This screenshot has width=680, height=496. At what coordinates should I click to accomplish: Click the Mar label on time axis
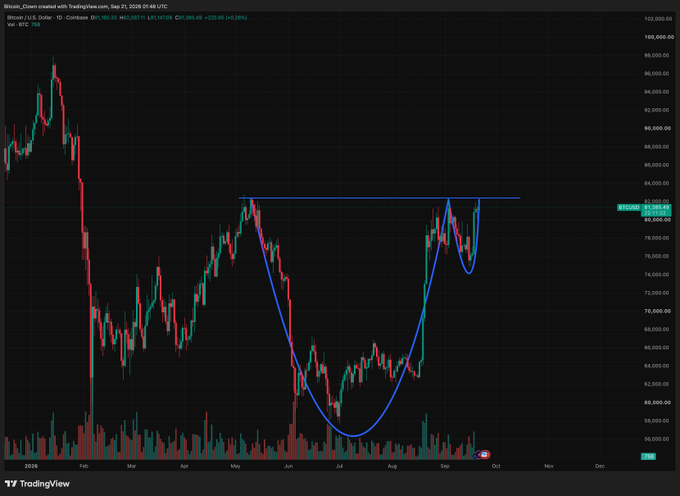tap(132, 466)
